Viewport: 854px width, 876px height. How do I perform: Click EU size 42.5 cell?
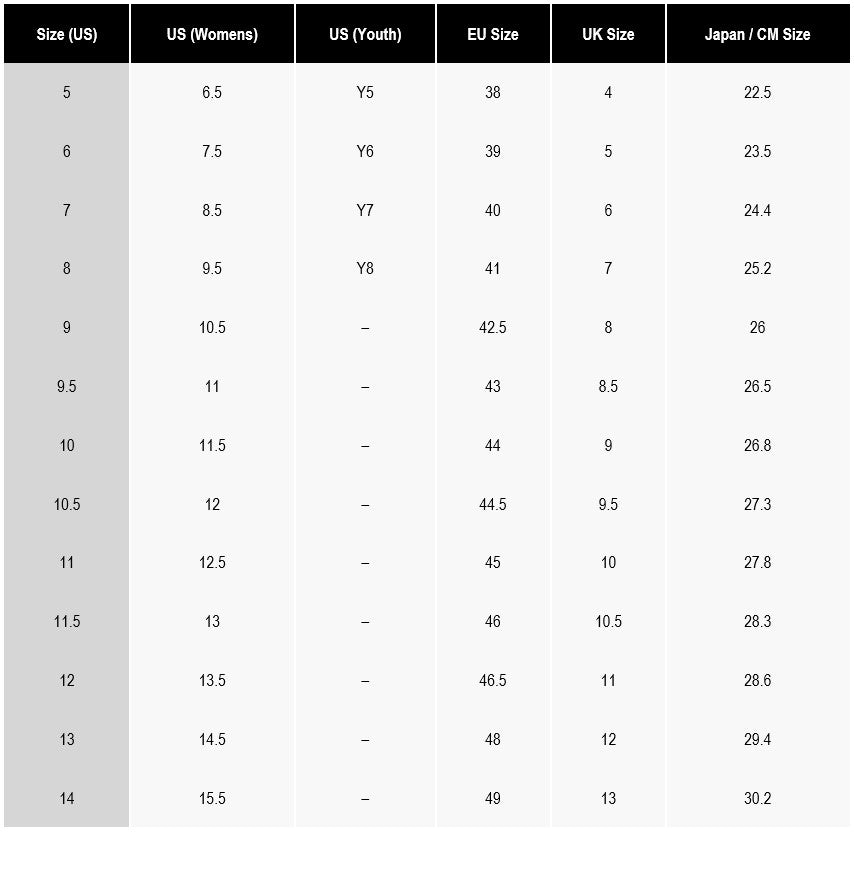[x=493, y=328]
